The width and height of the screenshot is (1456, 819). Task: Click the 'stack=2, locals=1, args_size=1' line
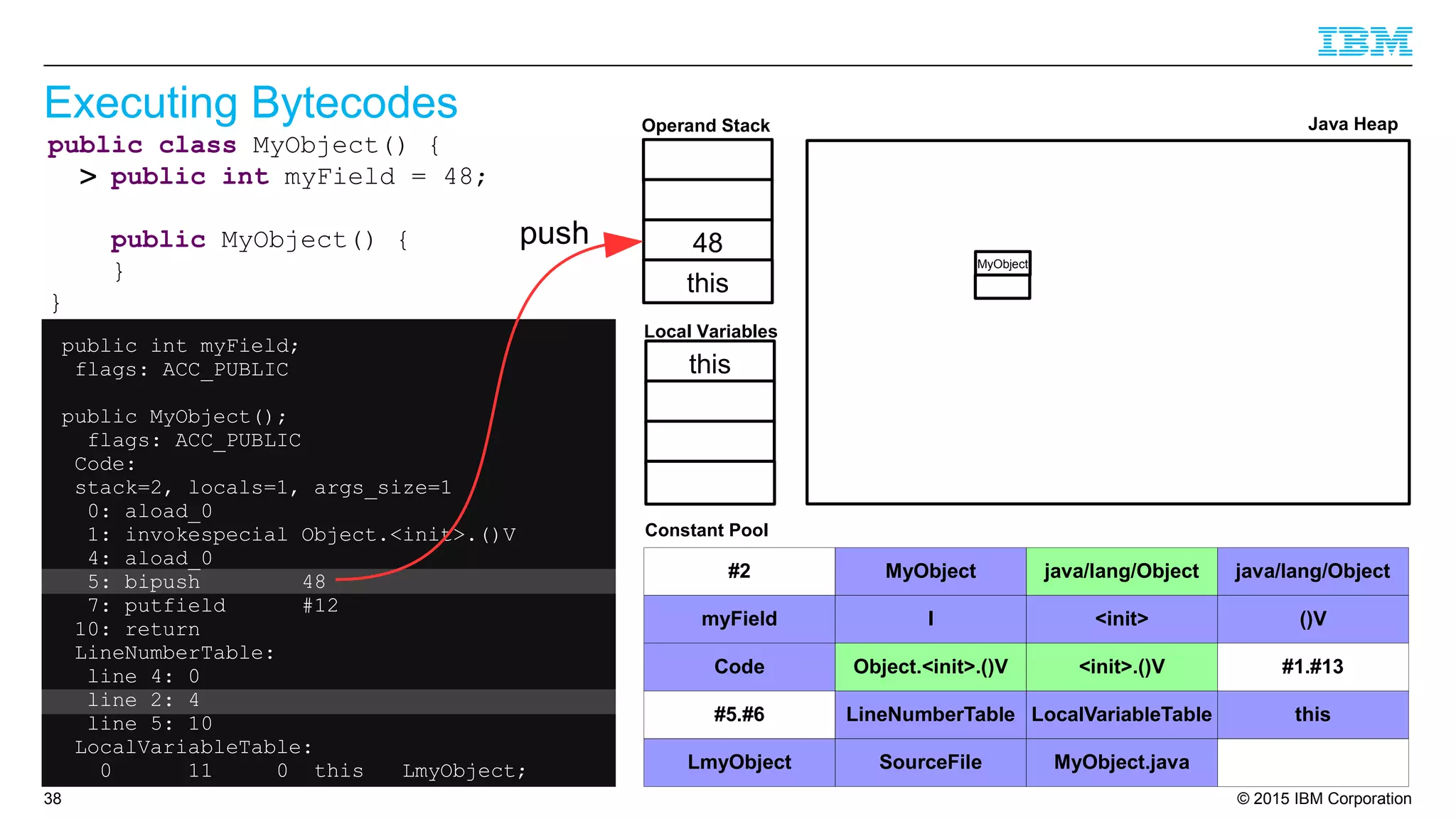(263, 487)
